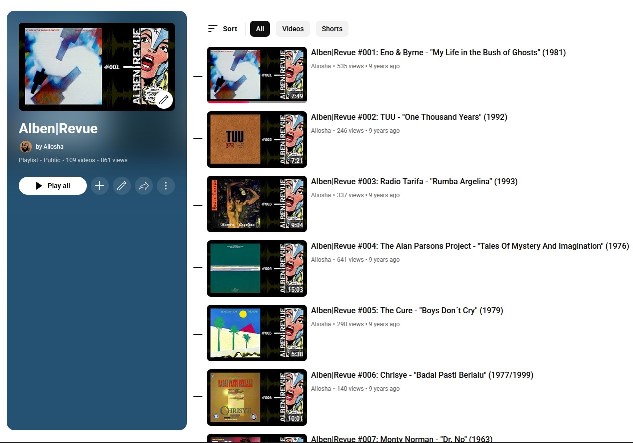Open title 'Alben|Revue #007: Monty Norman - Dr. No'

click(x=402, y=439)
